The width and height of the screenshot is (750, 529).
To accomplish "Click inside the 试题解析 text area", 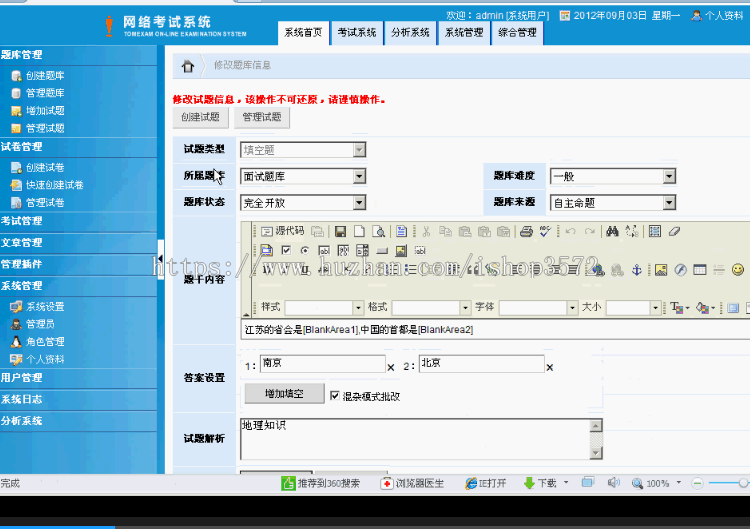I will 415,439.
